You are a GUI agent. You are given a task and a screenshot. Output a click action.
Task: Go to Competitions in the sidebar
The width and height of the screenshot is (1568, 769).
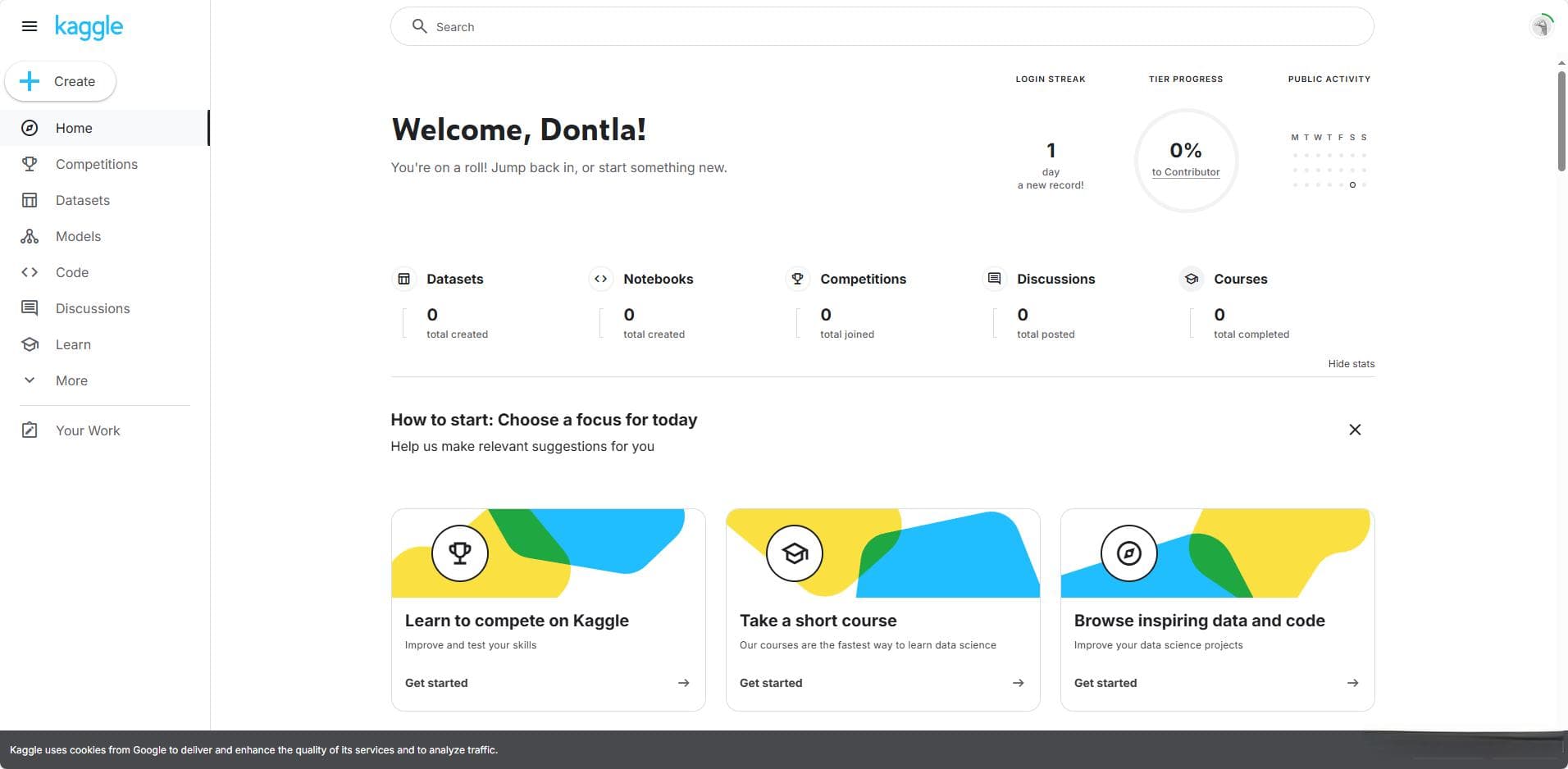pos(105,164)
